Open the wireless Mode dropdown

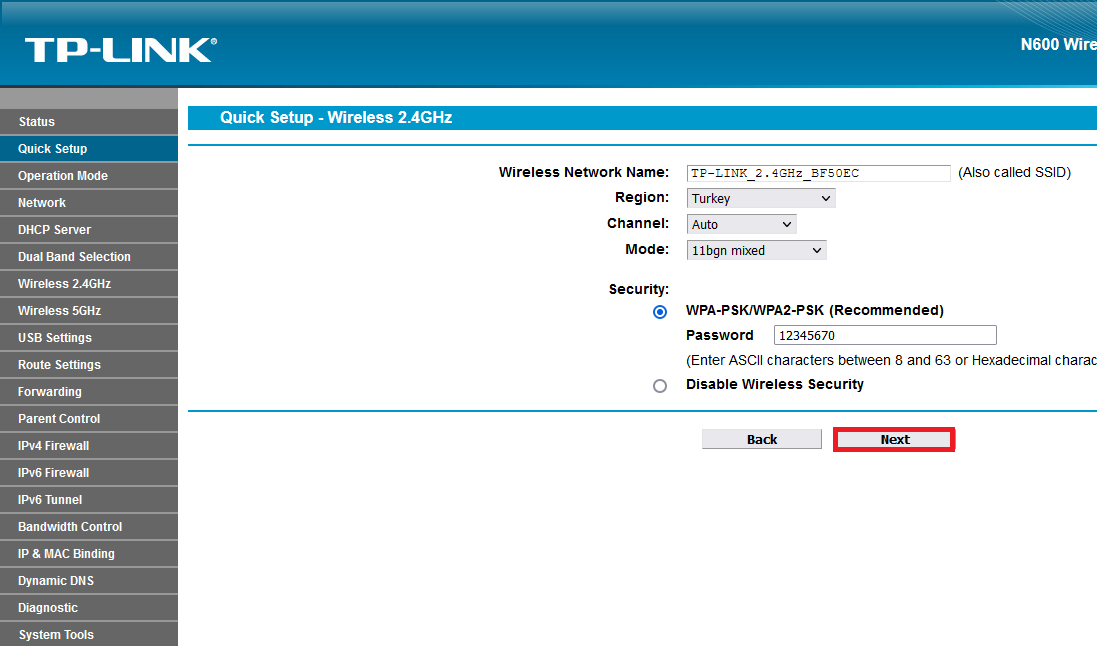coord(755,249)
